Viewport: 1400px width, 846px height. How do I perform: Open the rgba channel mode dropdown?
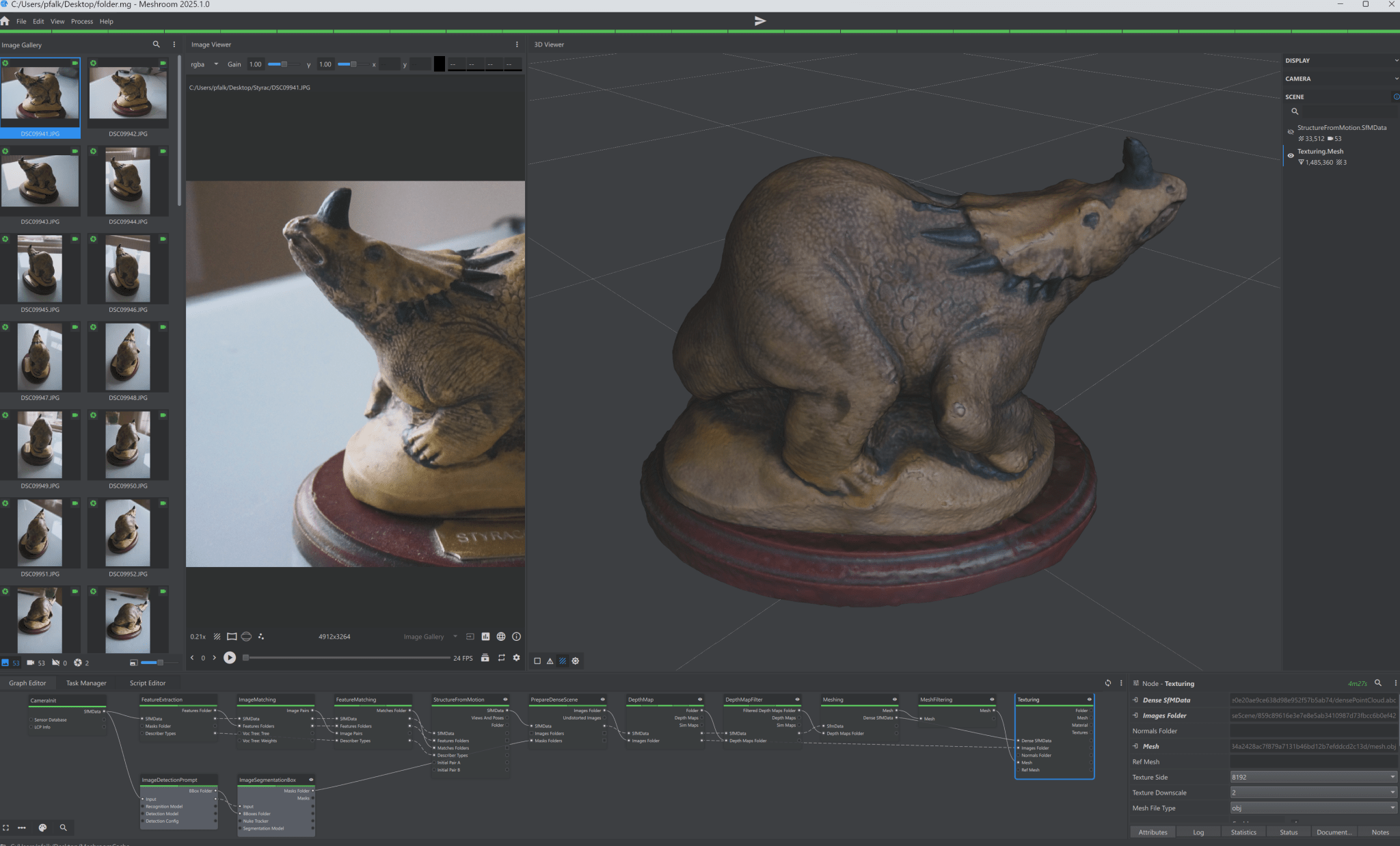click(x=204, y=64)
